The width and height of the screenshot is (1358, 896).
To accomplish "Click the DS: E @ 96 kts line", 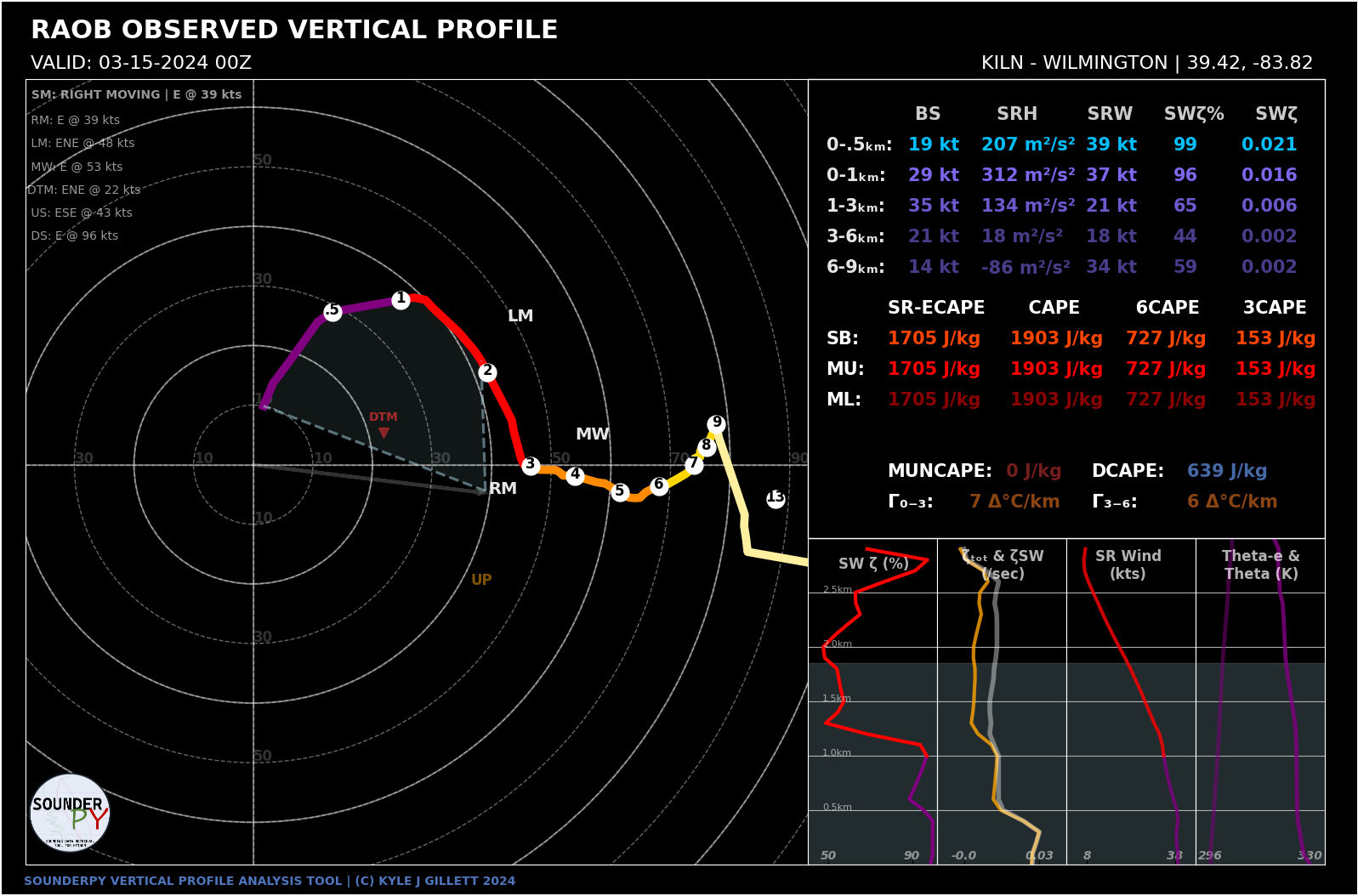I will [75, 235].
